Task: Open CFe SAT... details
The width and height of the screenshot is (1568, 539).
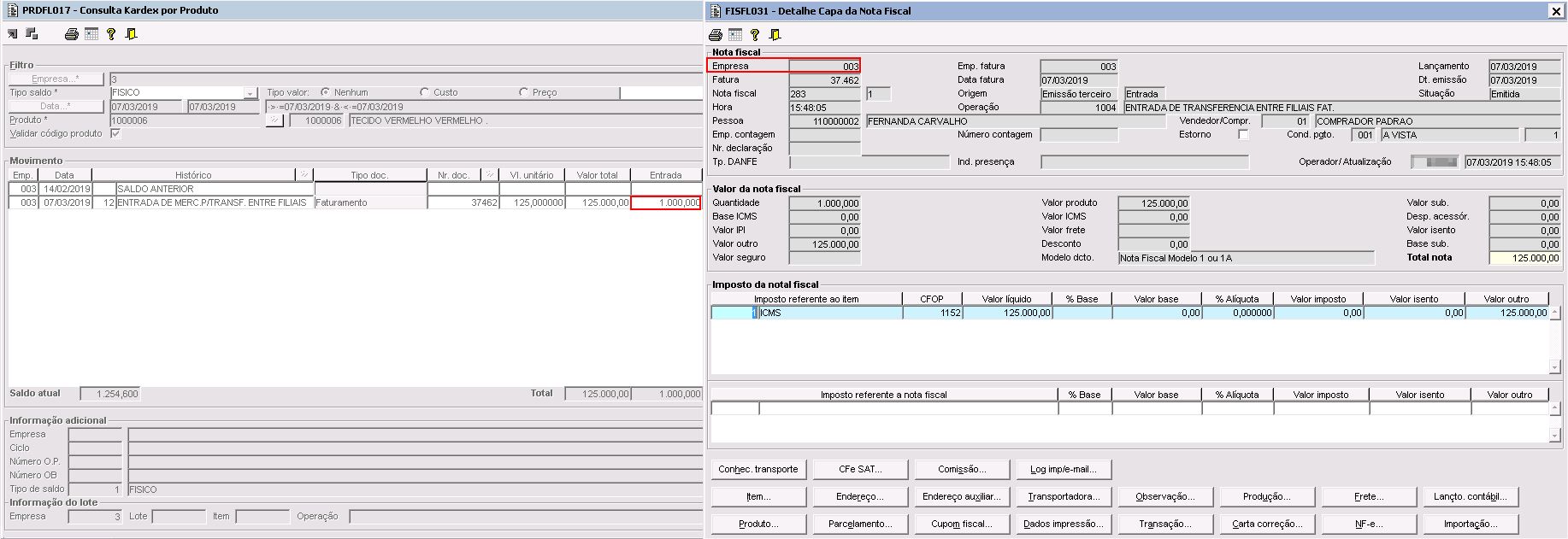Action: 860,469
